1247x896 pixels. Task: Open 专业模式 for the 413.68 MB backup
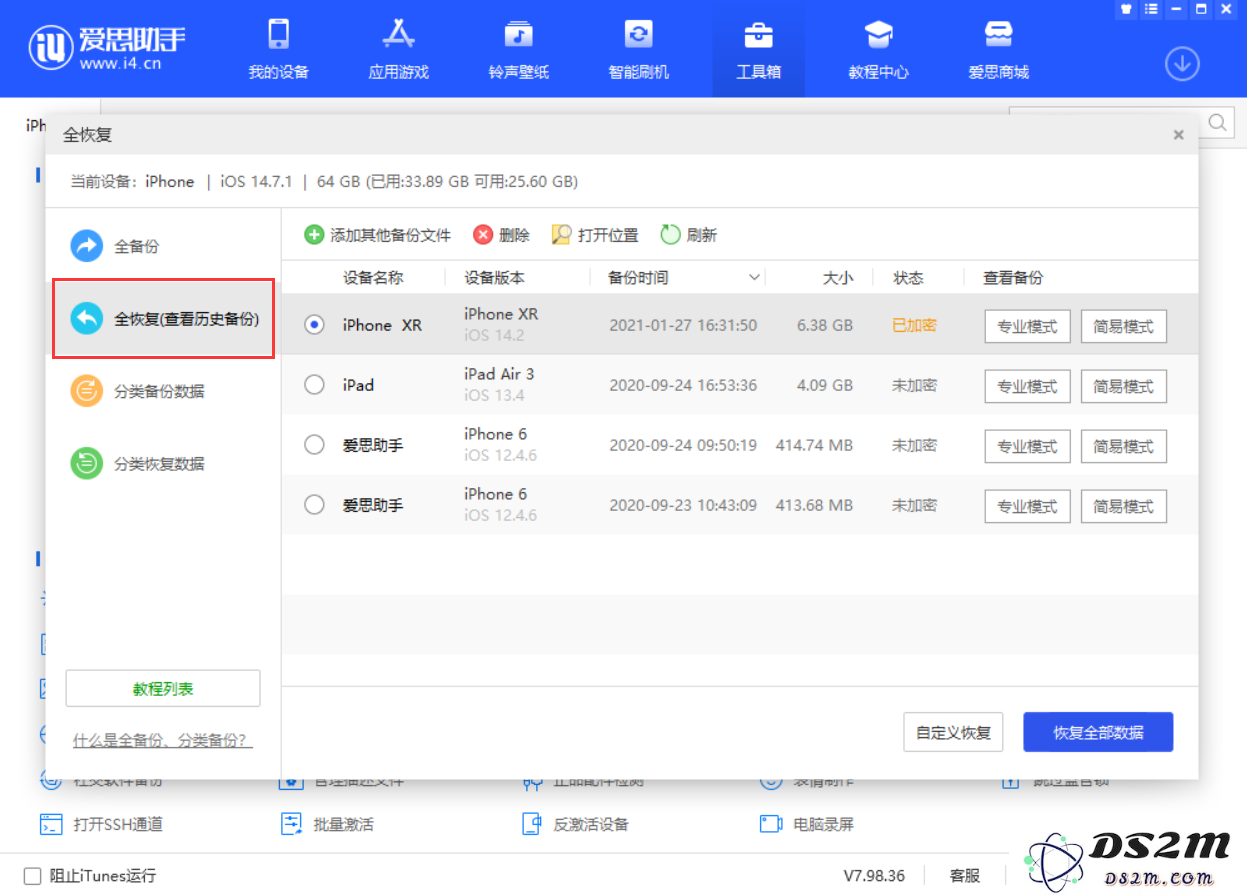tap(1028, 506)
